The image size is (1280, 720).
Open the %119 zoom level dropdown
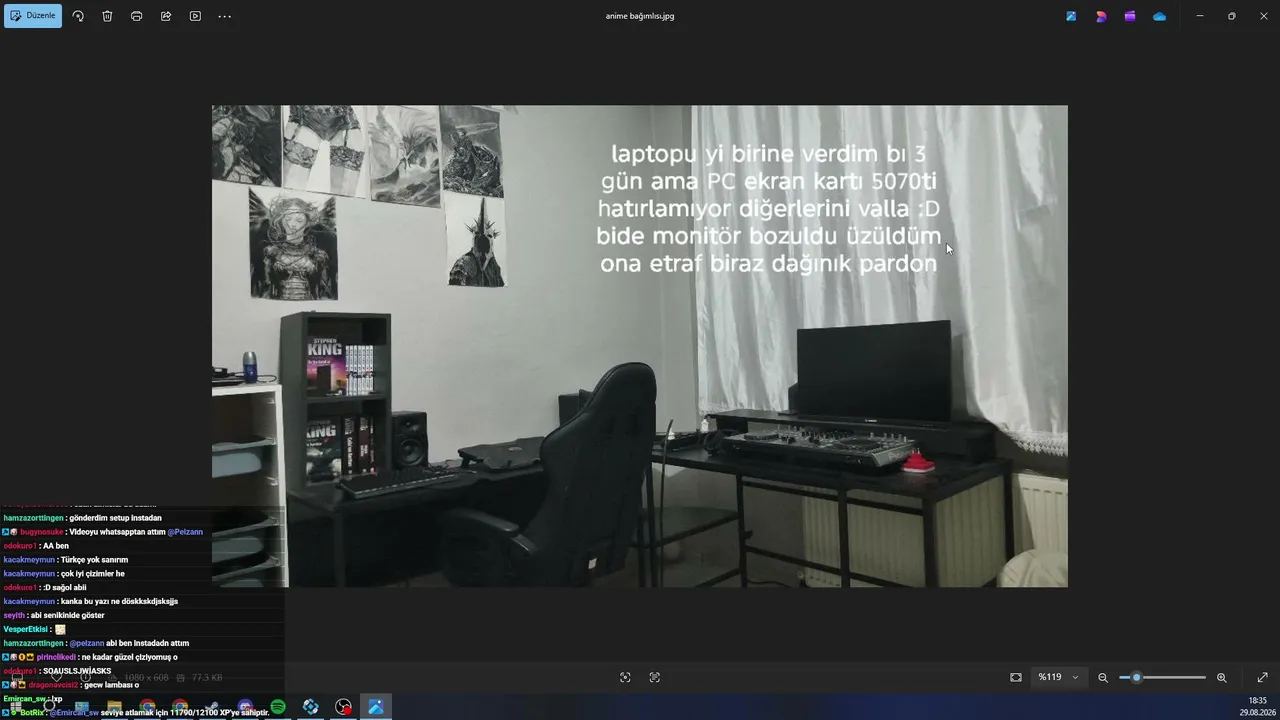coord(1058,677)
